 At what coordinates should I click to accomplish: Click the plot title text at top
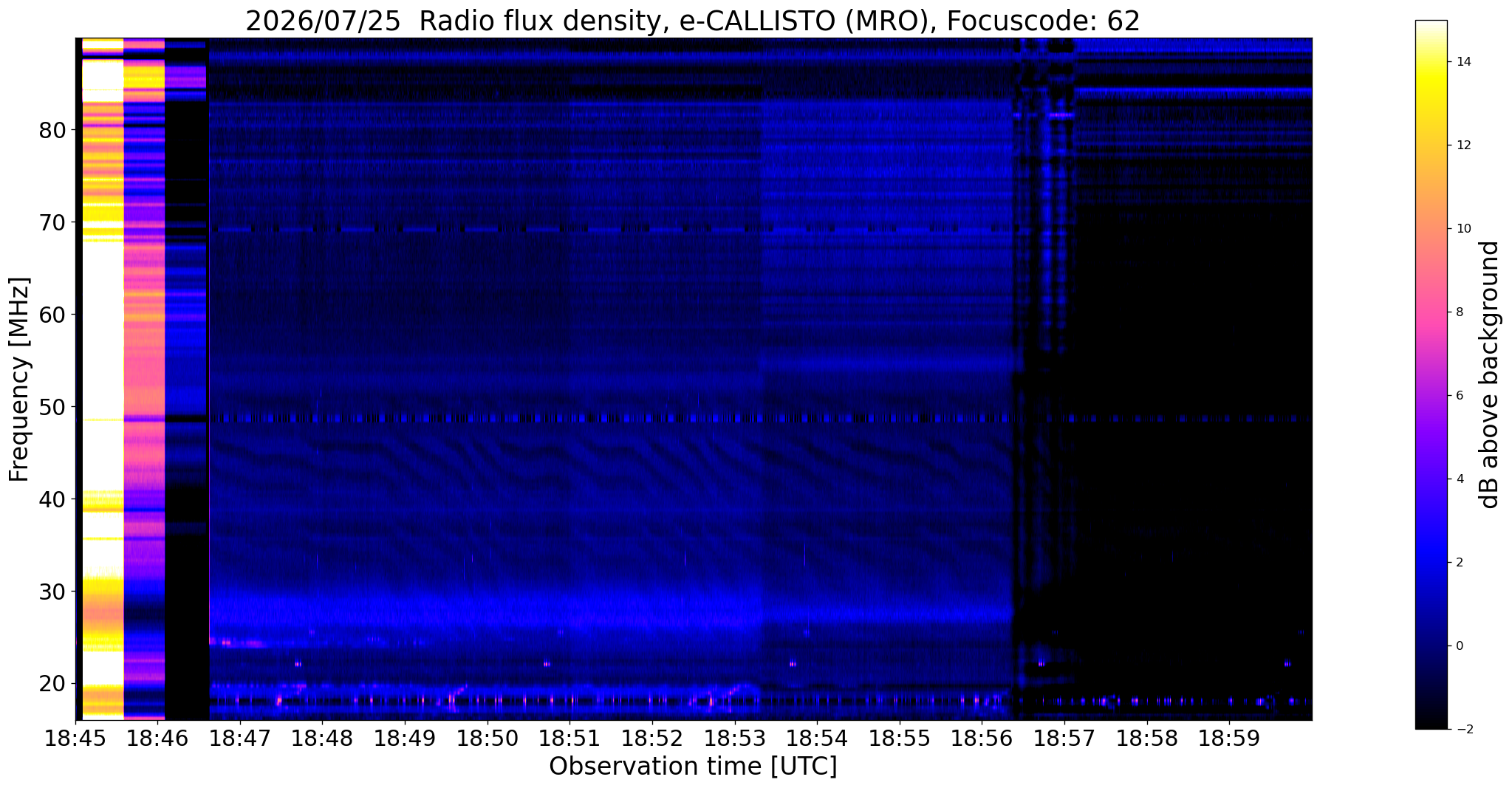(x=693, y=21)
